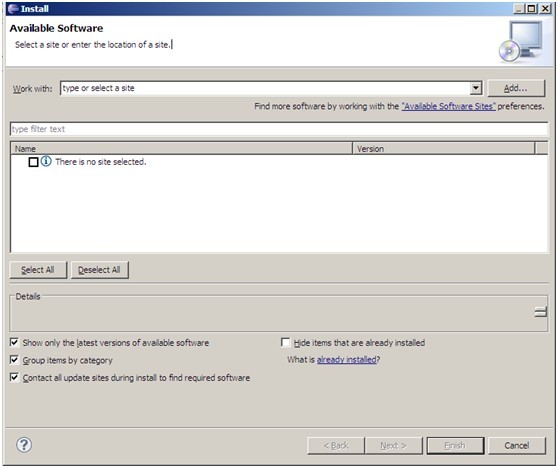The height and width of the screenshot is (468, 558).
Task: Click the < Back button
Action: click(336, 446)
